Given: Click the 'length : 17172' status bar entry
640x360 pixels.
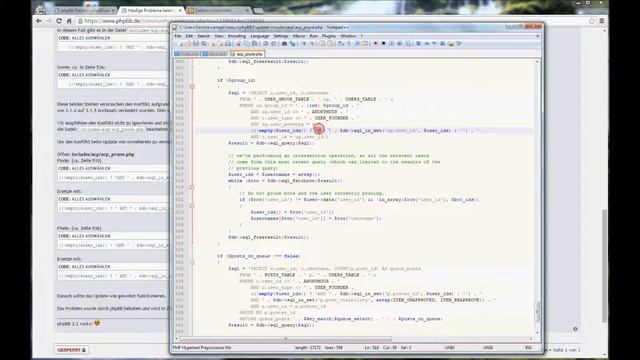Looking at the screenshot, I should [x=308, y=348].
